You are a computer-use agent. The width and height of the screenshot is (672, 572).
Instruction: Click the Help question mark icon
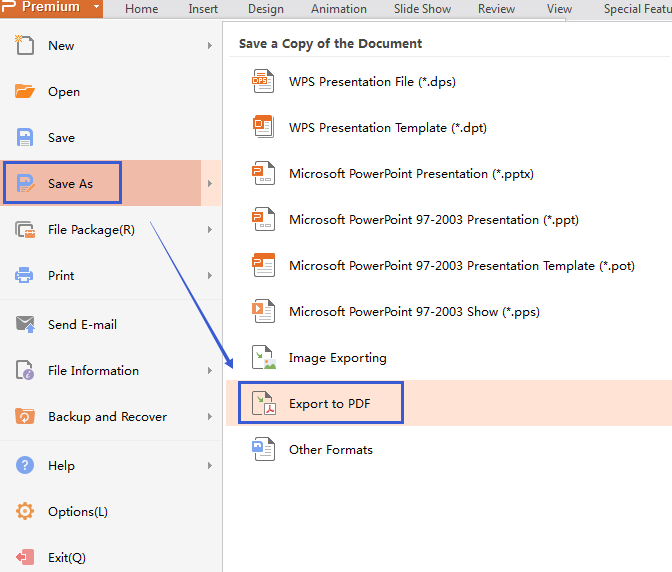24,465
